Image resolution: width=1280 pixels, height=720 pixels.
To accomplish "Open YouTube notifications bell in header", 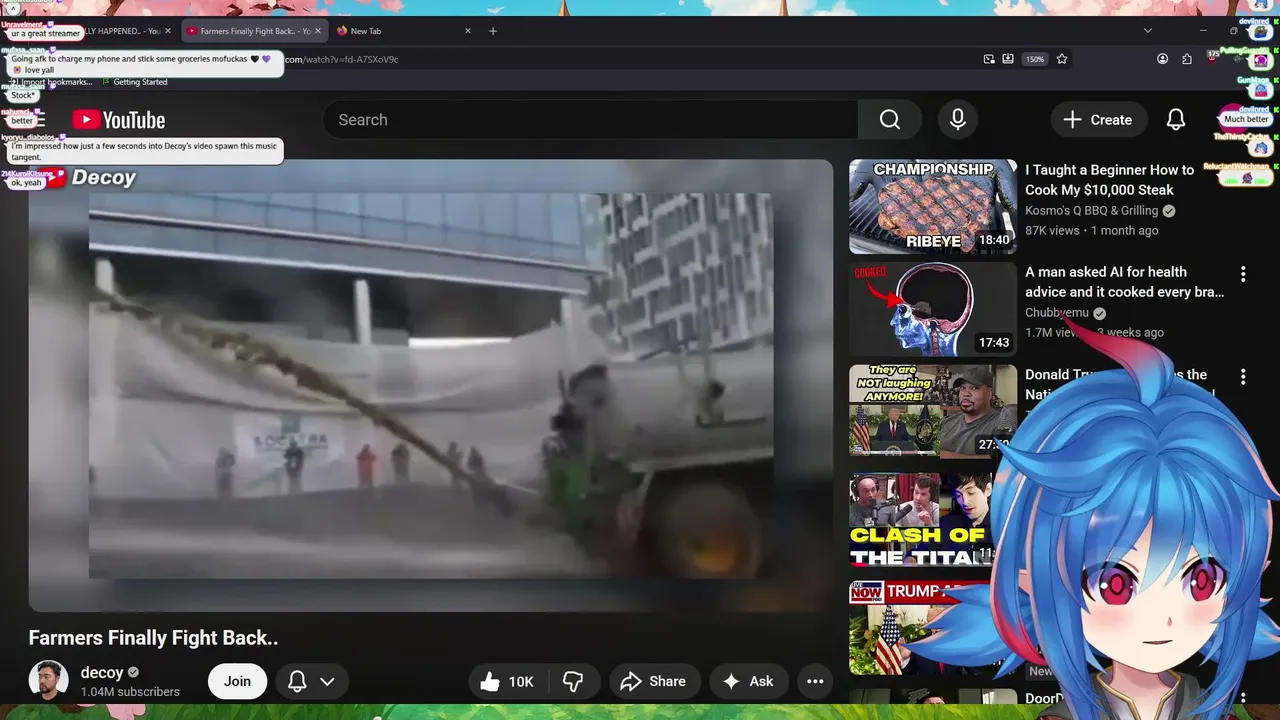I will pyautogui.click(x=1176, y=120).
